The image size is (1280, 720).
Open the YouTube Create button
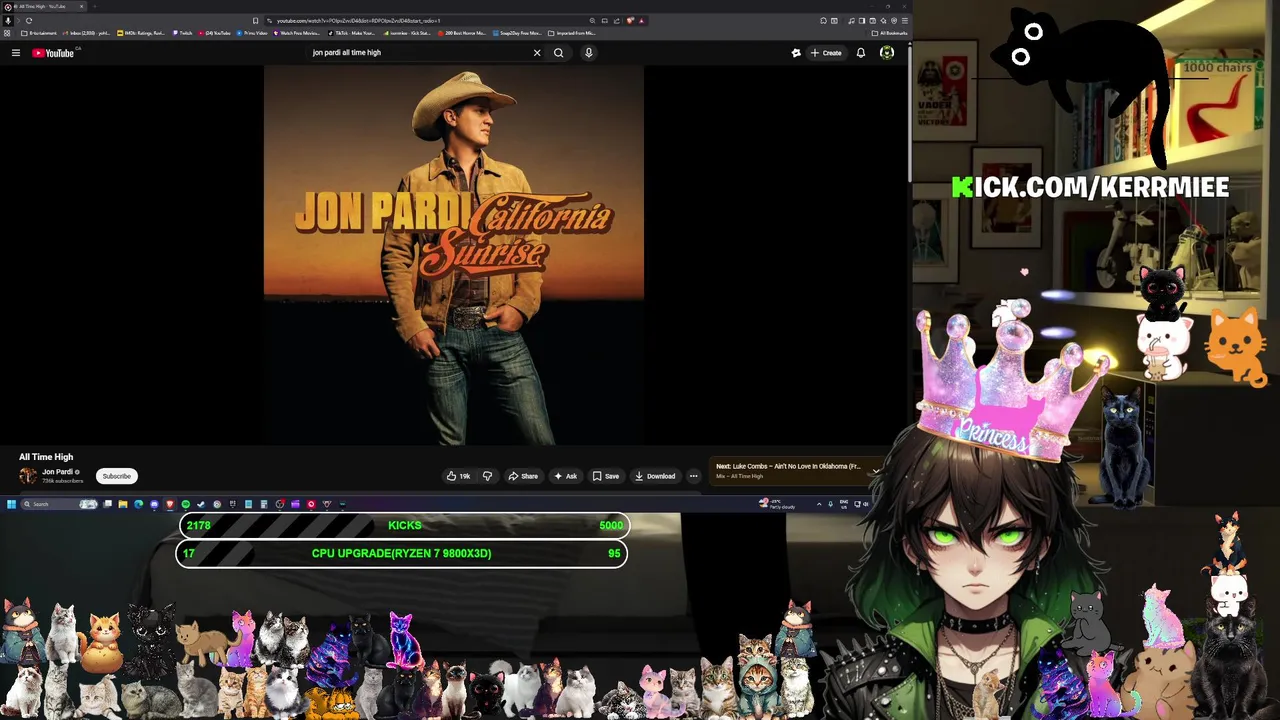tap(826, 53)
